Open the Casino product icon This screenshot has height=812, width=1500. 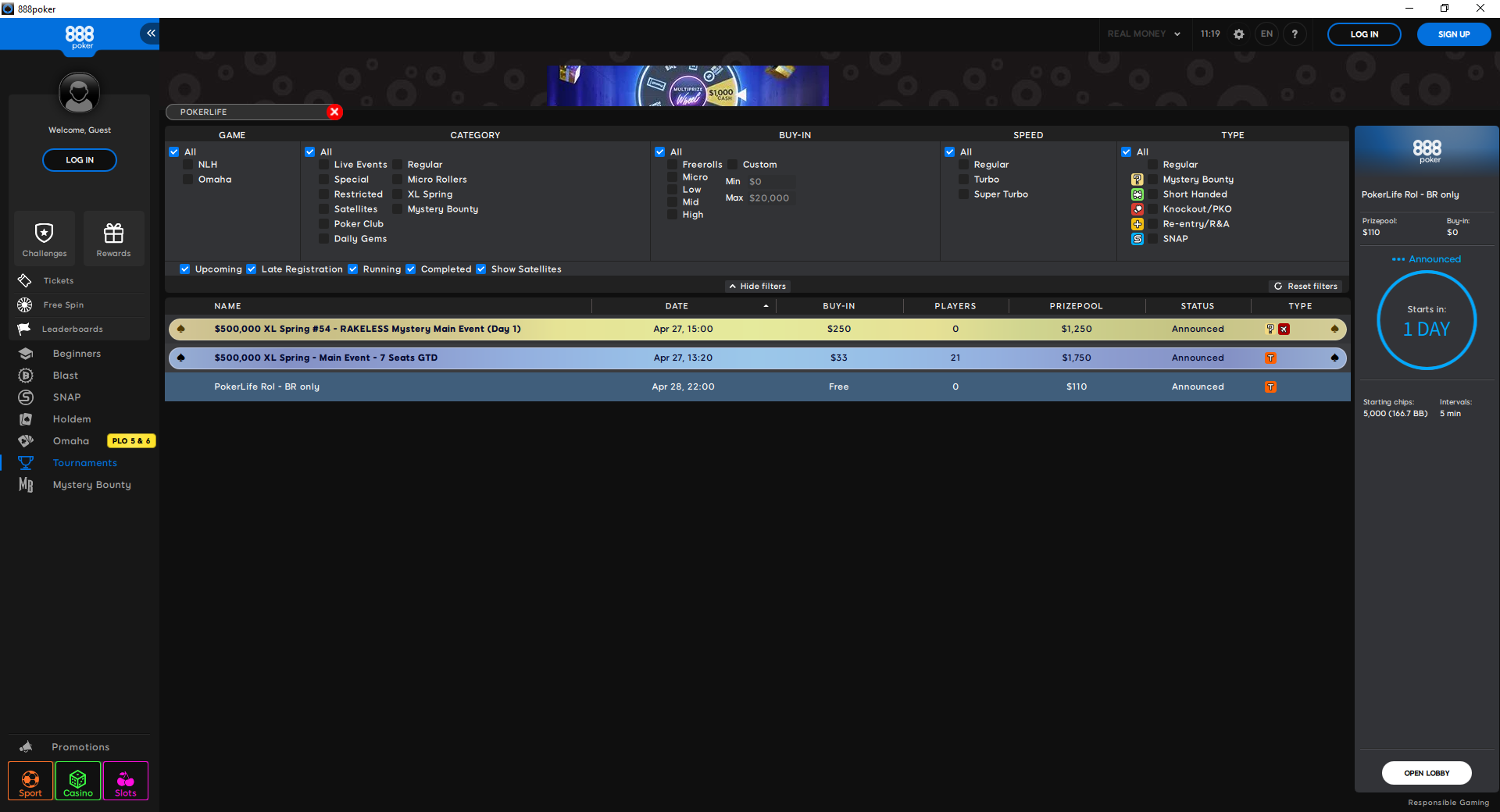(x=78, y=782)
